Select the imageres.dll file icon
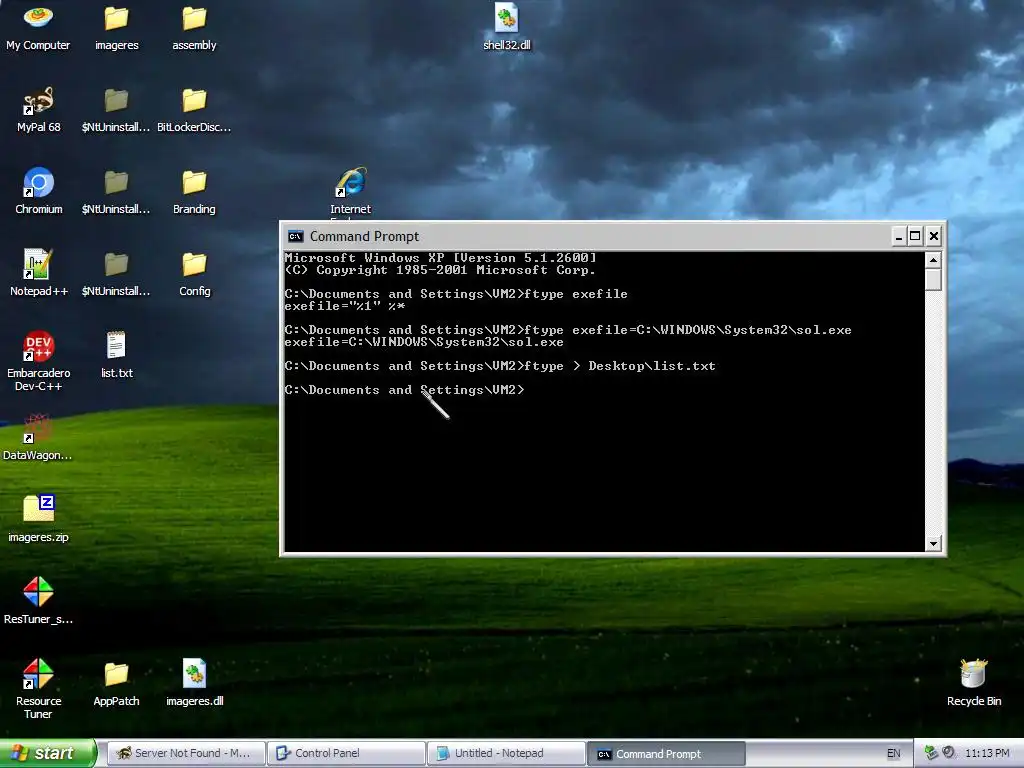1024x768 pixels. coord(194,684)
